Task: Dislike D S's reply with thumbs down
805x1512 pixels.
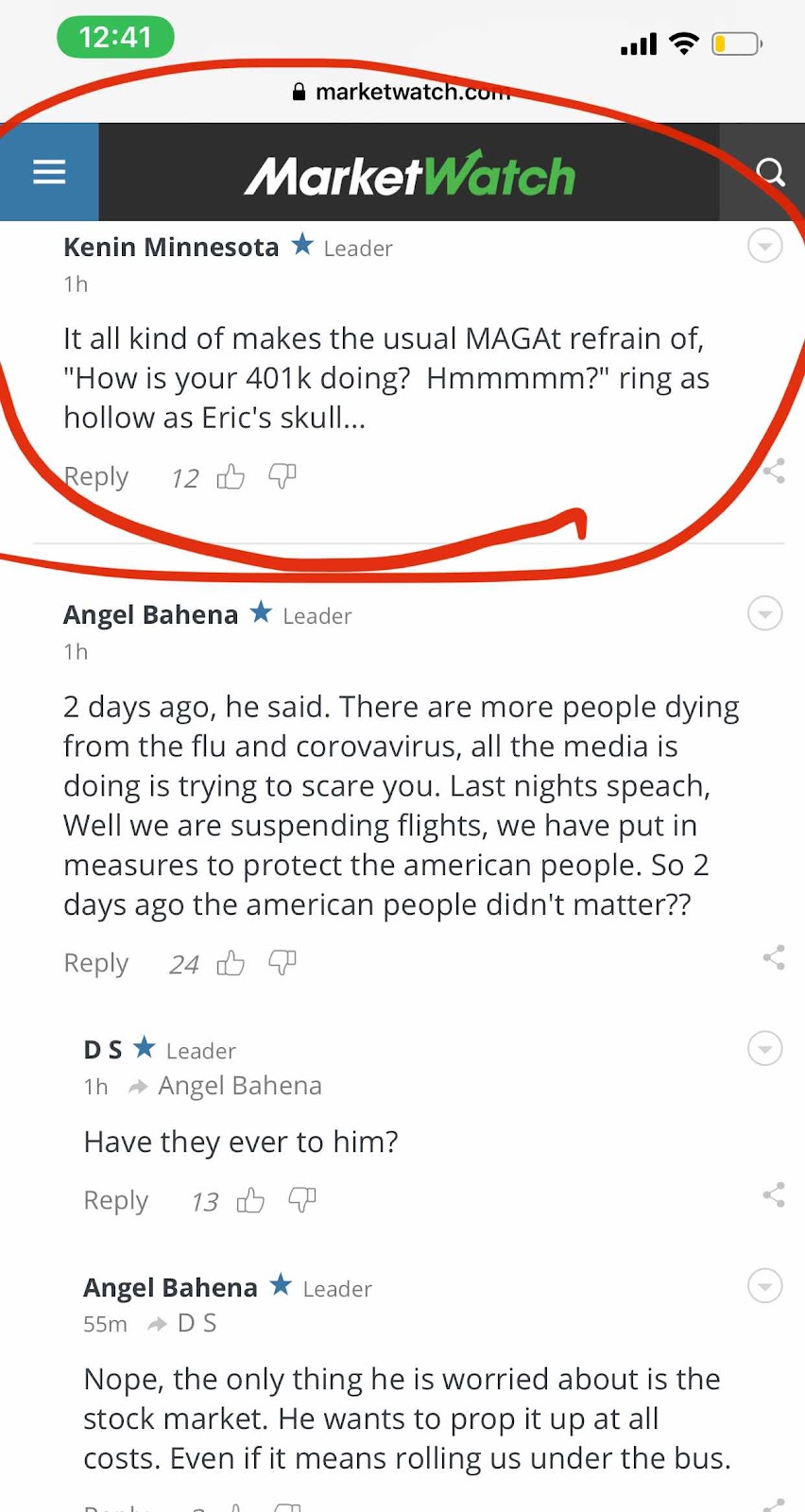Action: (302, 1200)
